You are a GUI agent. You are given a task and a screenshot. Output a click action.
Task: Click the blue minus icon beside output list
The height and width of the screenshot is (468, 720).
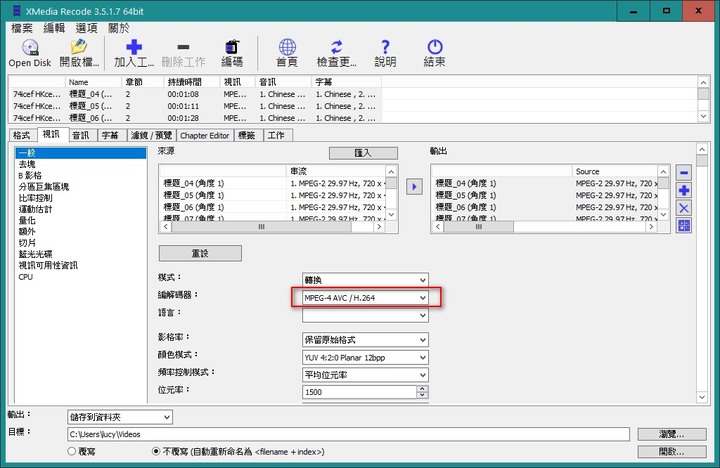click(x=684, y=173)
